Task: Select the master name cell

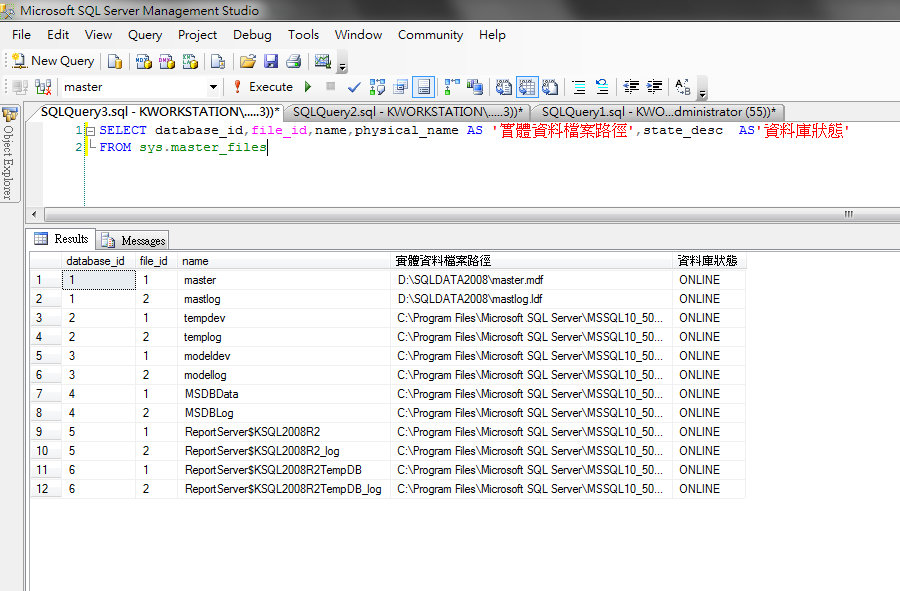Action: tap(284, 280)
